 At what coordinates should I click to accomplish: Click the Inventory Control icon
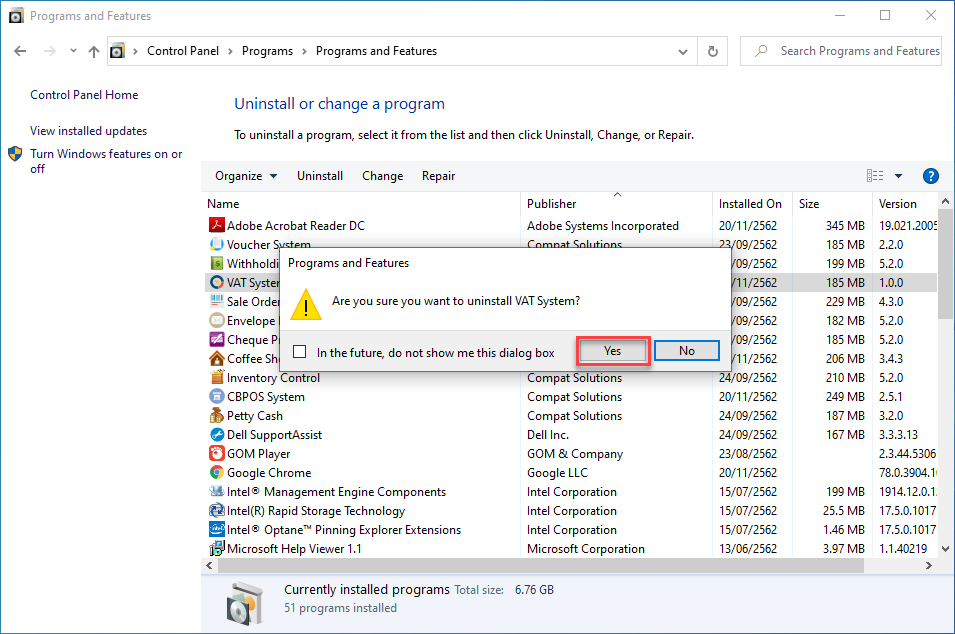pyautogui.click(x=216, y=378)
